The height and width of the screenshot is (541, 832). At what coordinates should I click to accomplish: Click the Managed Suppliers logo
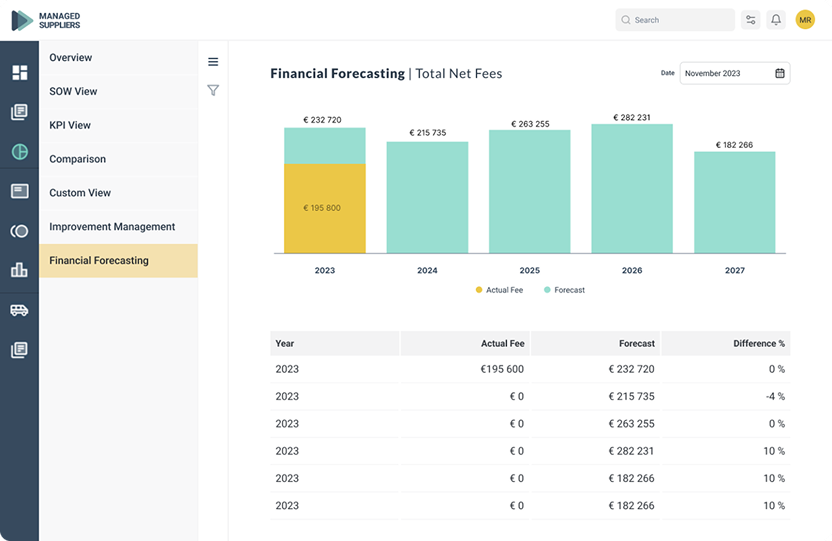click(x=46, y=20)
